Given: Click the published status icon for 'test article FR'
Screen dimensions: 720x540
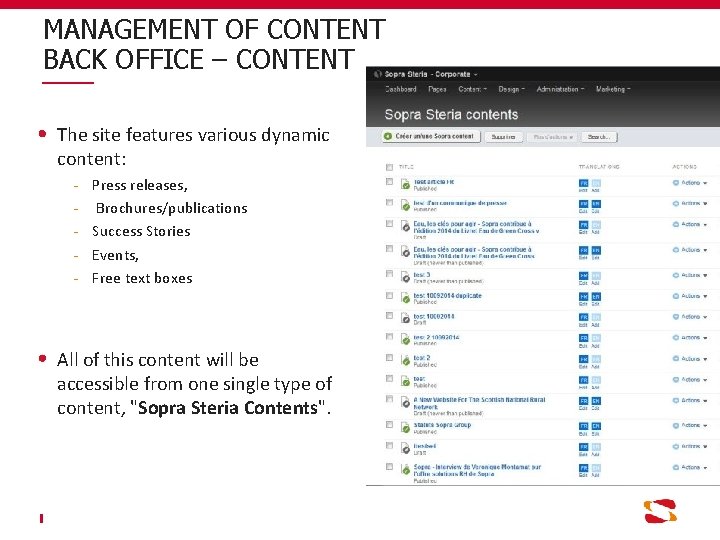Looking at the screenshot, I should point(405,184).
